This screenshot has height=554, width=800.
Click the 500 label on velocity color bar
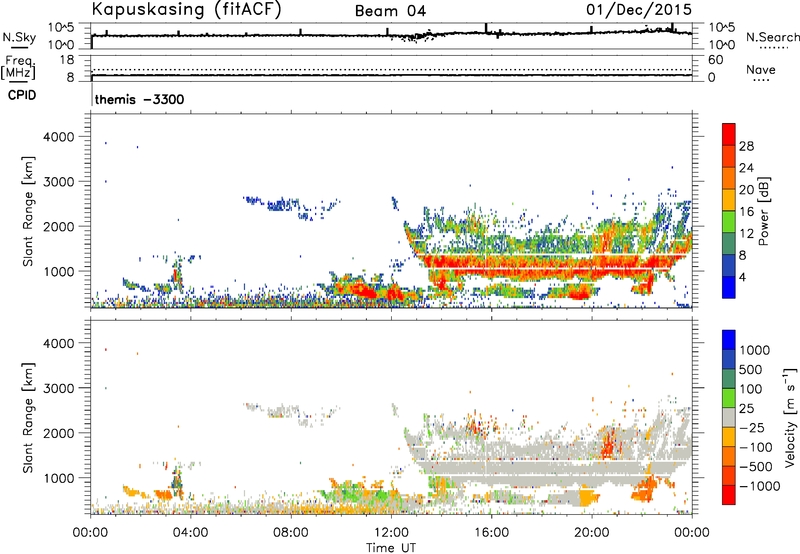click(x=751, y=369)
